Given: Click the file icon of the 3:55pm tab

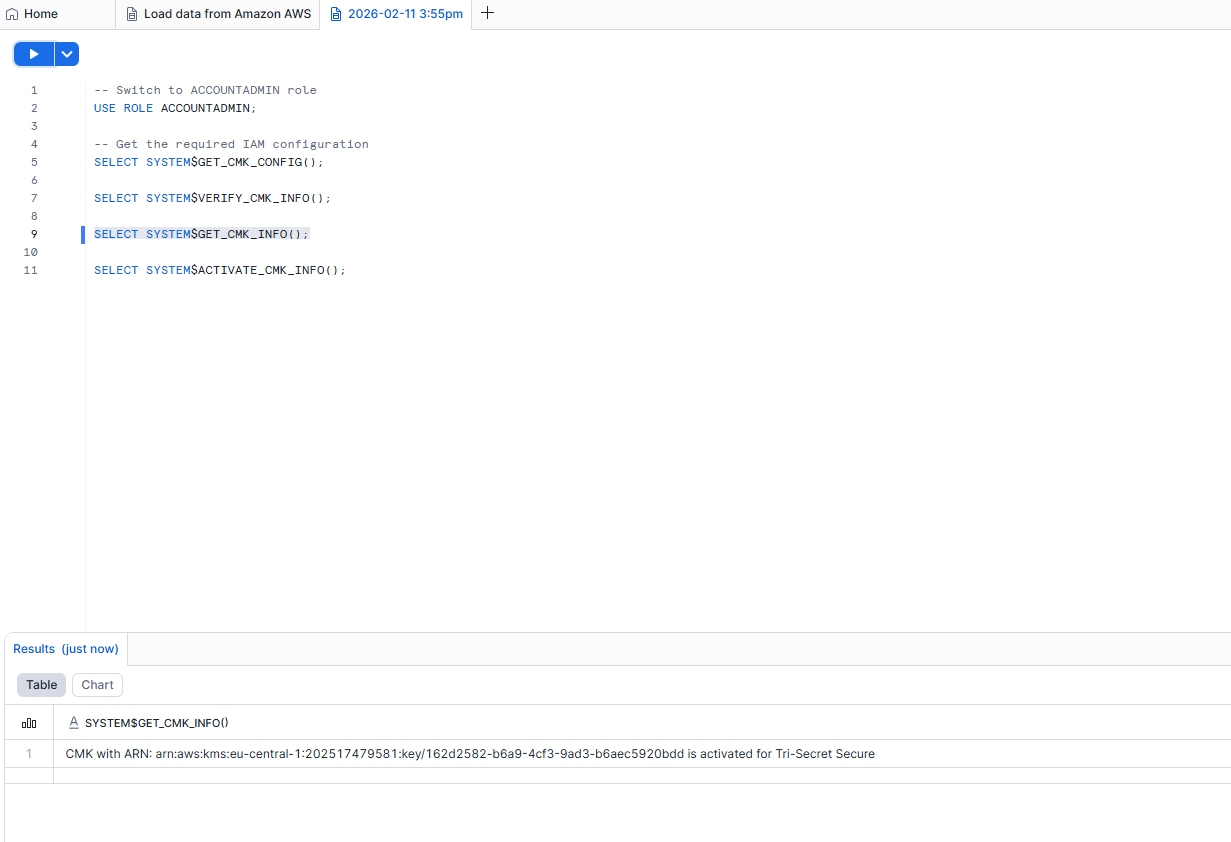Looking at the screenshot, I should 336,14.
